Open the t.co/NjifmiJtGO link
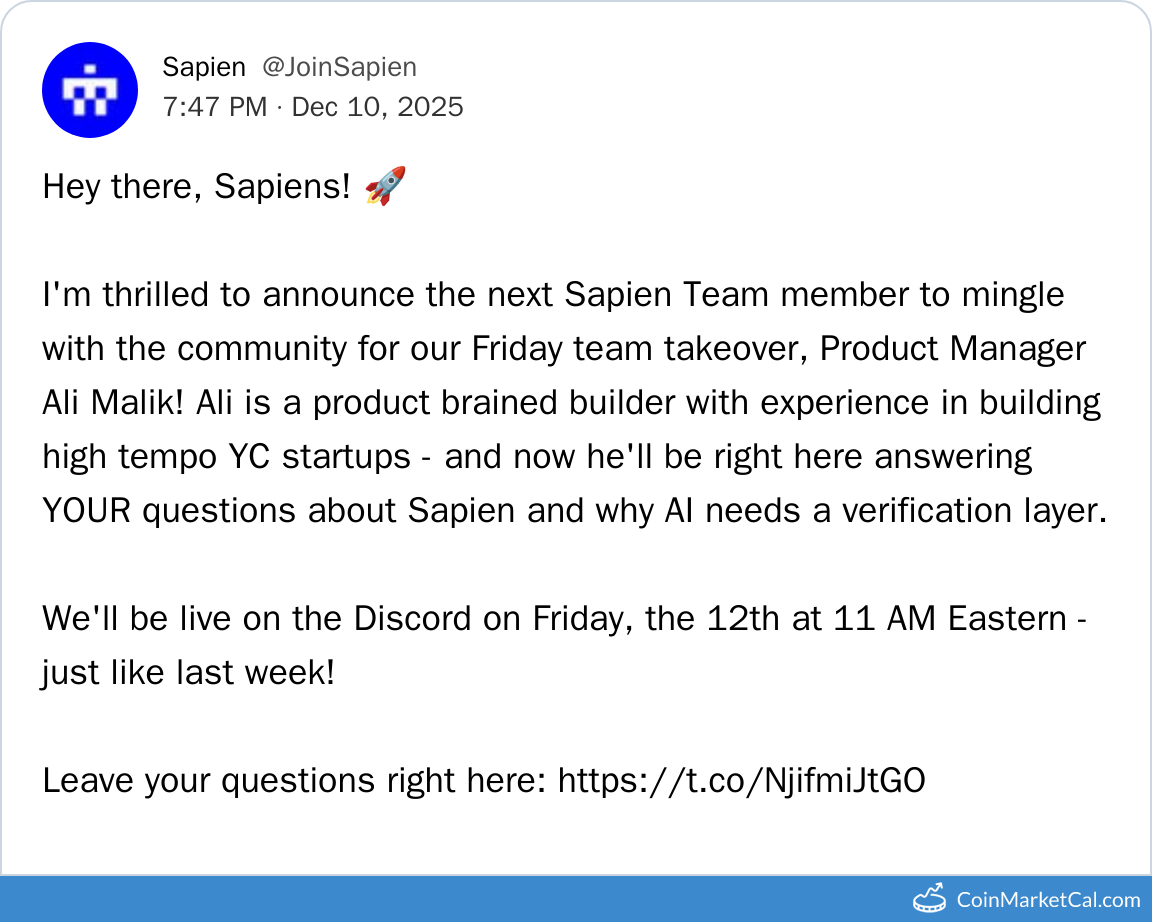This screenshot has height=922, width=1152. pos(741,780)
